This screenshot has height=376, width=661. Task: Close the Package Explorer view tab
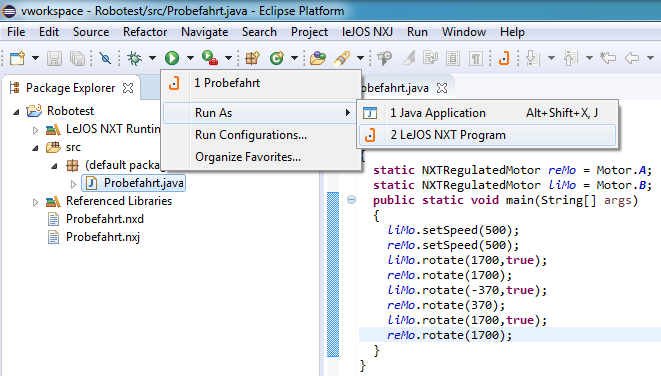tap(128, 88)
